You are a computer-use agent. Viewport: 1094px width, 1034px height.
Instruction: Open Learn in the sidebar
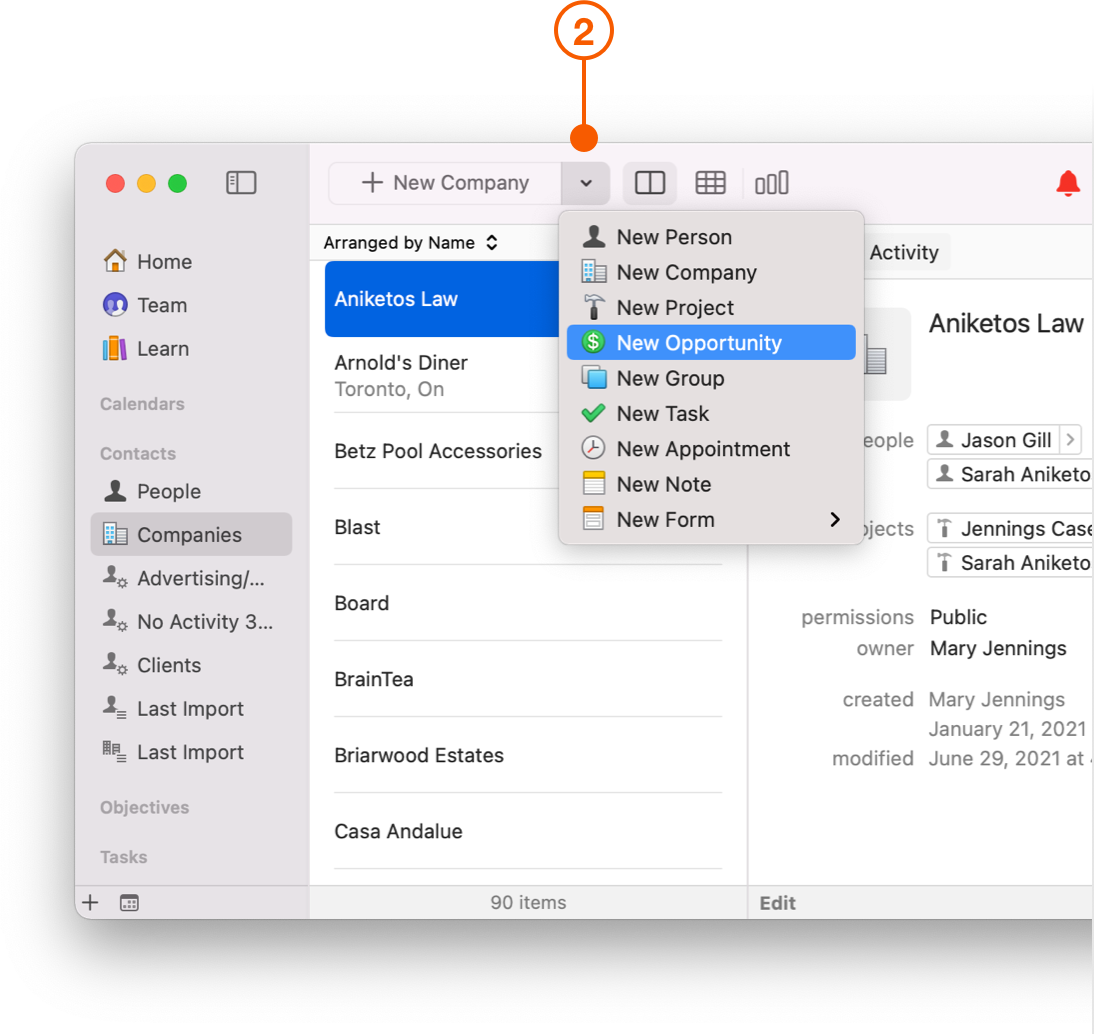[190, 348]
